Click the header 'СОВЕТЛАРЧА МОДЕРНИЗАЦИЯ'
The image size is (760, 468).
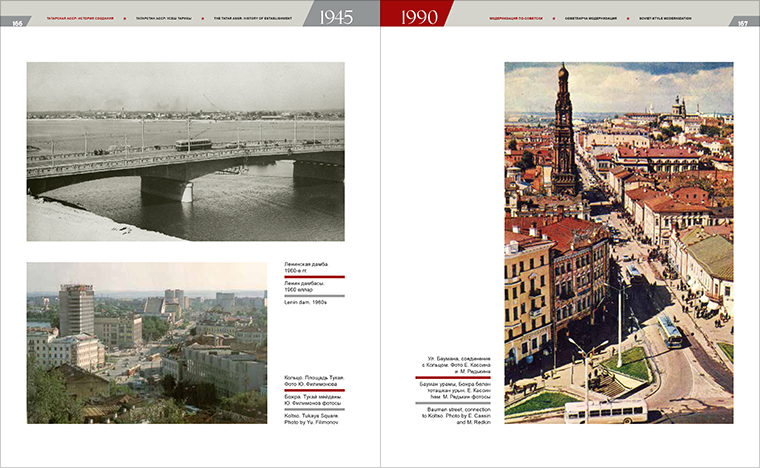(x=591, y=18)
